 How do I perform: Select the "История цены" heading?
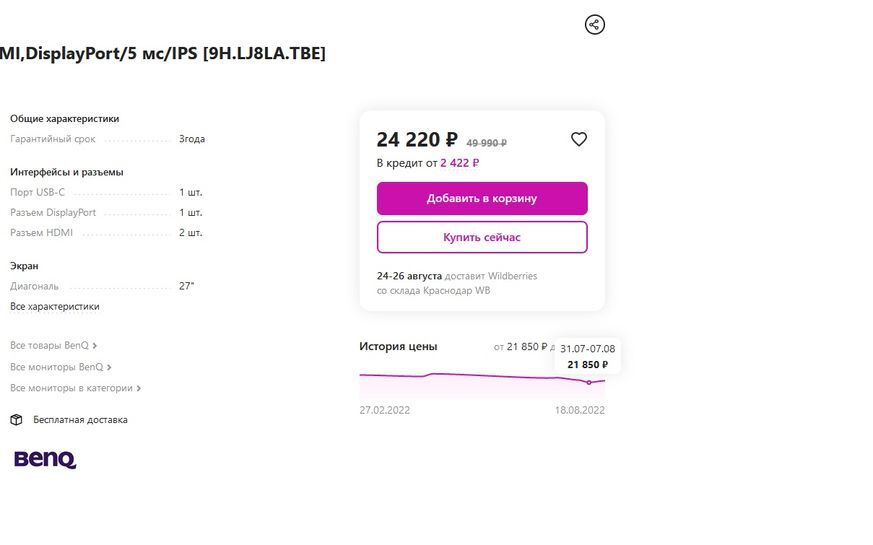pyautogui.click(x=398, y=346)
